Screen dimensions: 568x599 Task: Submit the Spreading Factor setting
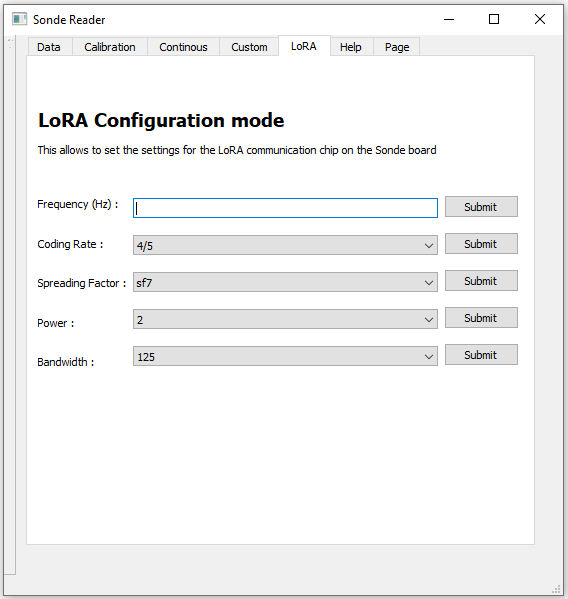point(481,281)
